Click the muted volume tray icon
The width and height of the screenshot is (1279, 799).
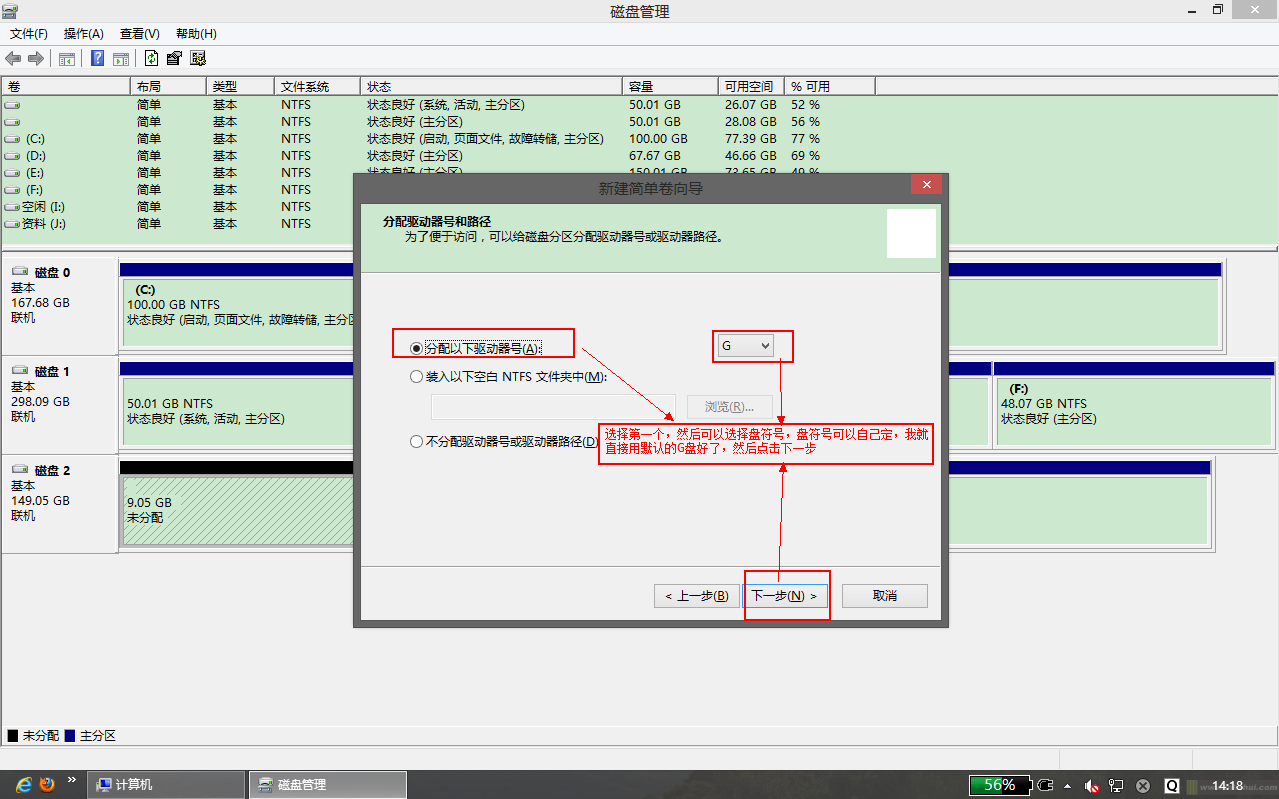[x=1093, y=786]
